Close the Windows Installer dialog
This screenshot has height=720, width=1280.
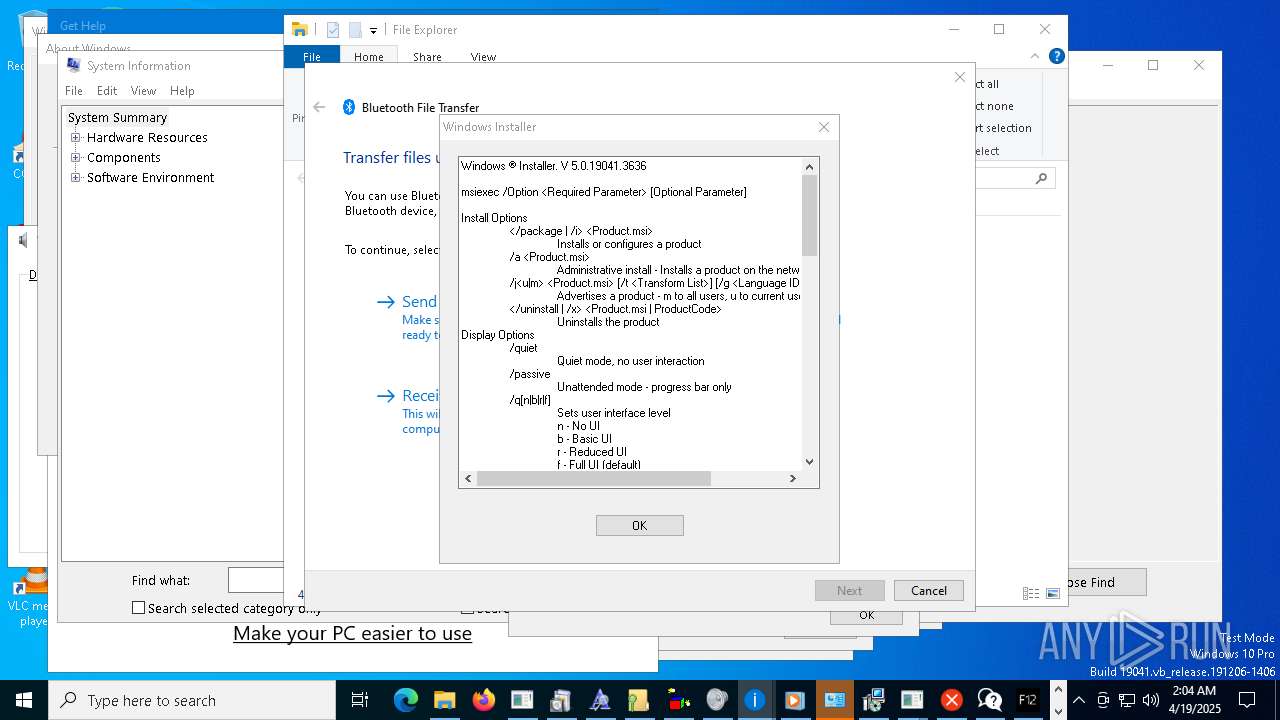pos(824,127)
